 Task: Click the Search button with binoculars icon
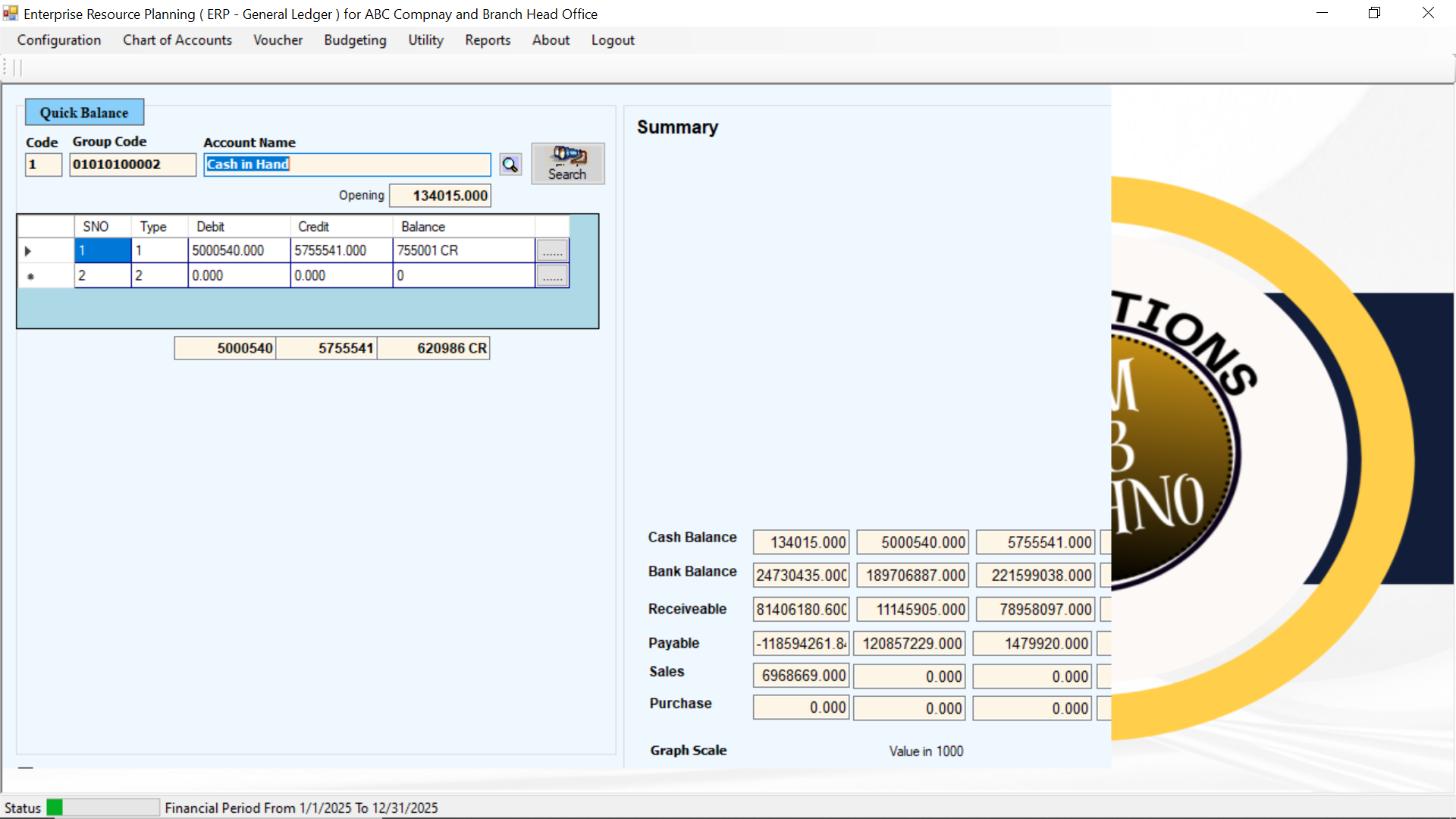(x=567, y=164)
